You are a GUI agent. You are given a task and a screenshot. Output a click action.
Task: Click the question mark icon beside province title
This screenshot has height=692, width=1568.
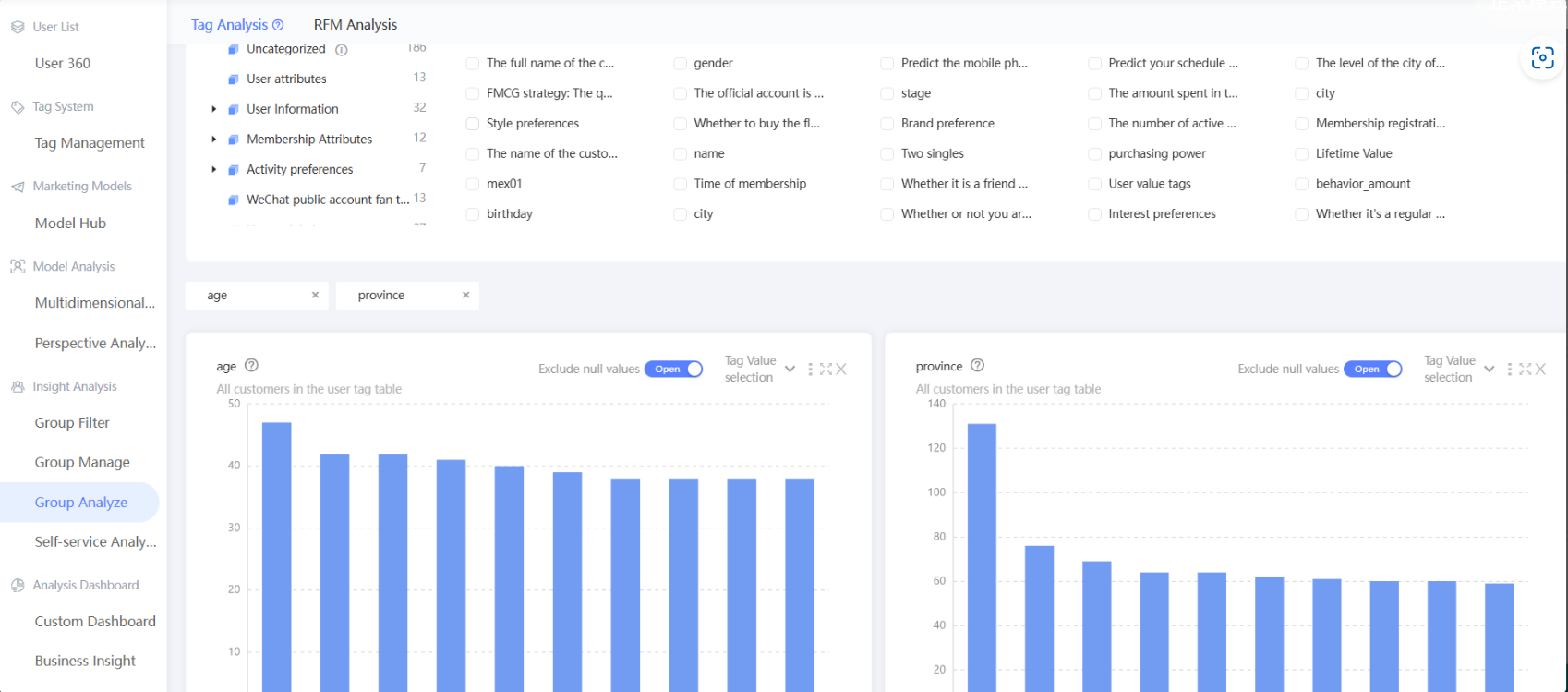[977, 366]
